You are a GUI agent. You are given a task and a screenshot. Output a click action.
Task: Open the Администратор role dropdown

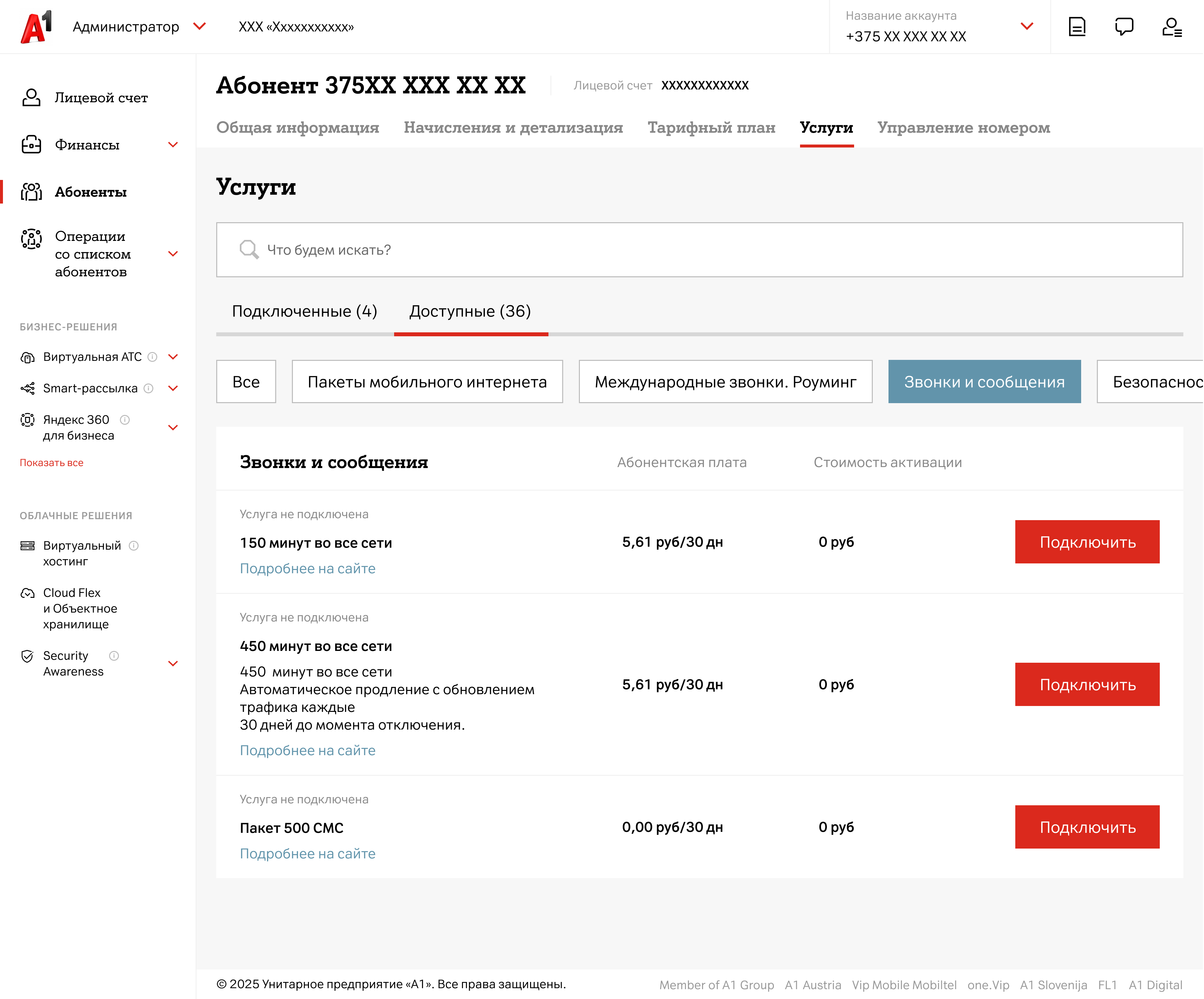coord(199,26)
